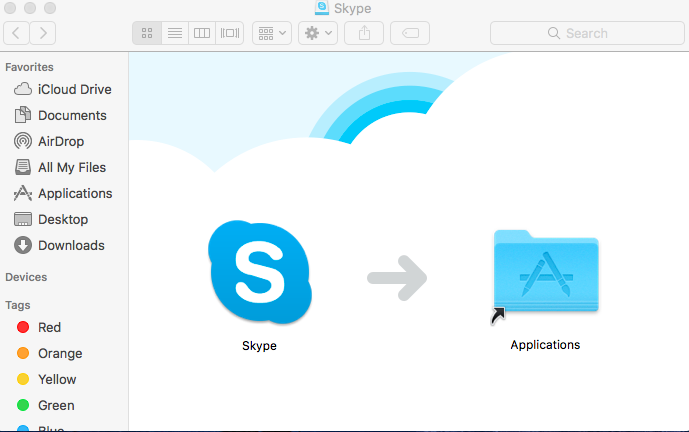Select the Green tag
Image resolution: width=689 pixels, height=432 pixels.
coord(64,405)
